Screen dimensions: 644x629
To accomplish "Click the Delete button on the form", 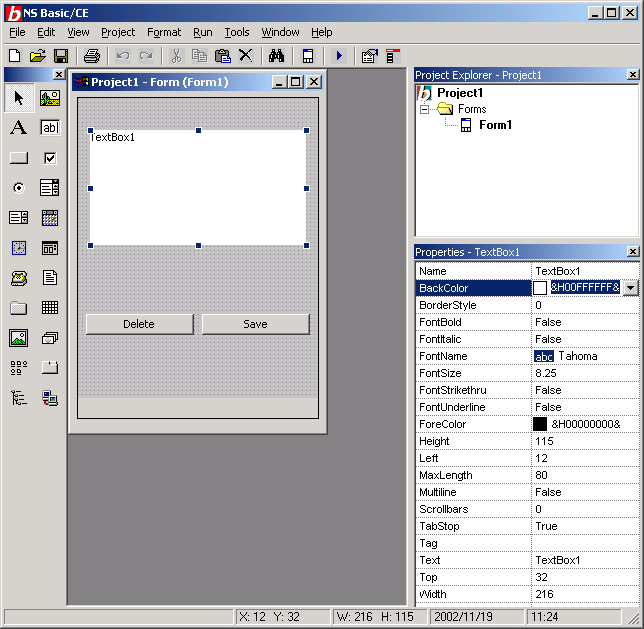I will [x=139, y=324].
